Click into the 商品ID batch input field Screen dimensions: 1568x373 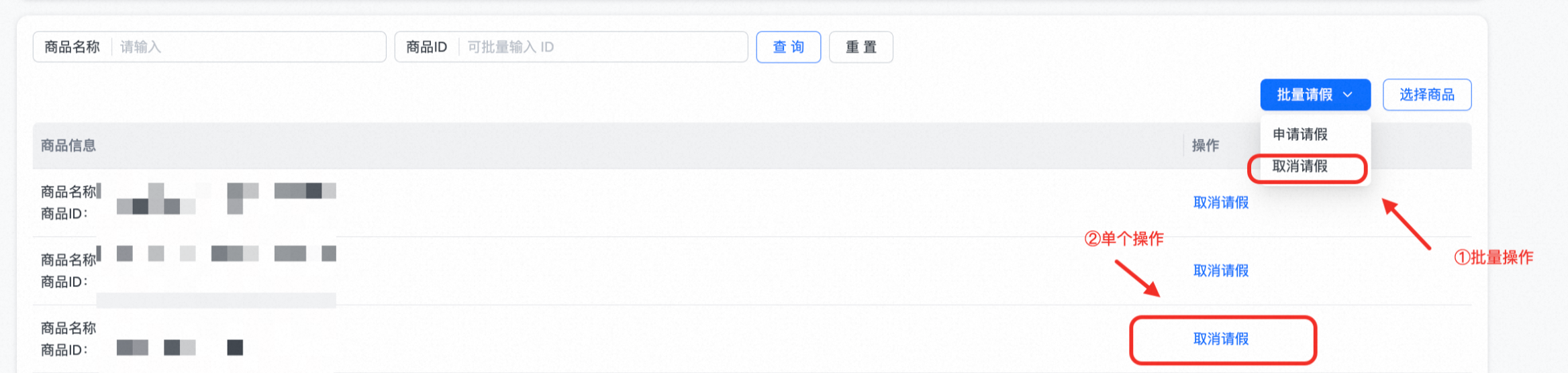[604, 47]
